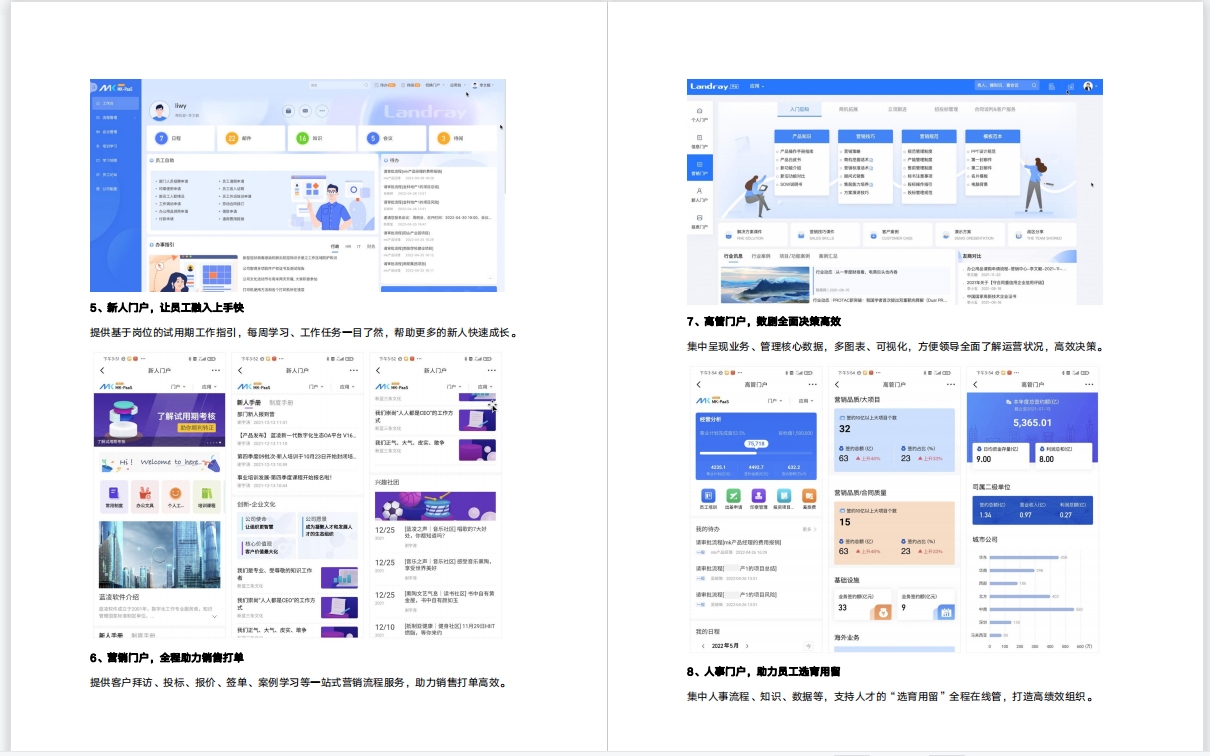Open the 2022年5月 month selector
This screenshot has height=756, width=1210.
point(727,646)
